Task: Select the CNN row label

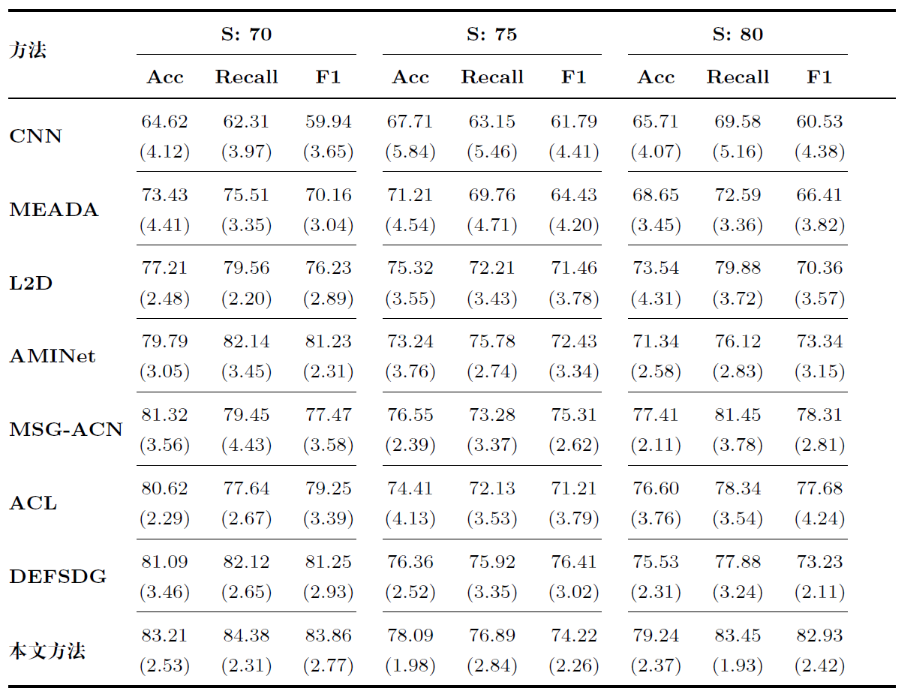Action: (35, 136)
